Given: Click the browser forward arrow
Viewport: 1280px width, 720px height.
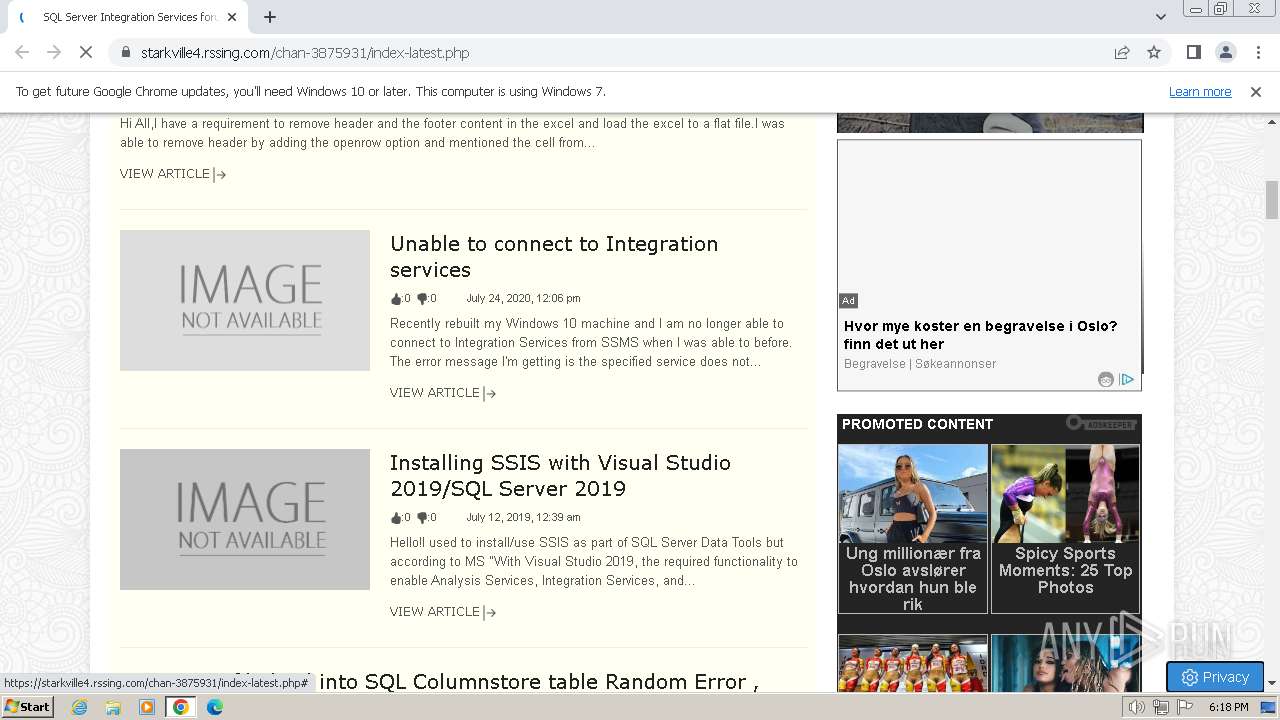Looking at the screenshot, I should pyautogui.click(x=54, y=52).
